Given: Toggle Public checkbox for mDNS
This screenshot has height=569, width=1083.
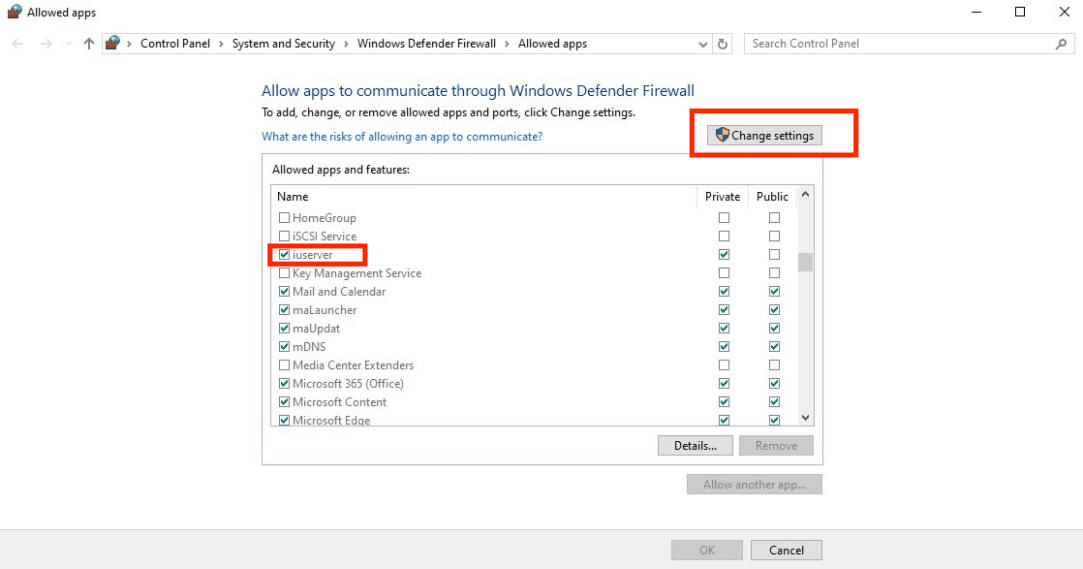Looking at the screenshot, I should point(774,347).
